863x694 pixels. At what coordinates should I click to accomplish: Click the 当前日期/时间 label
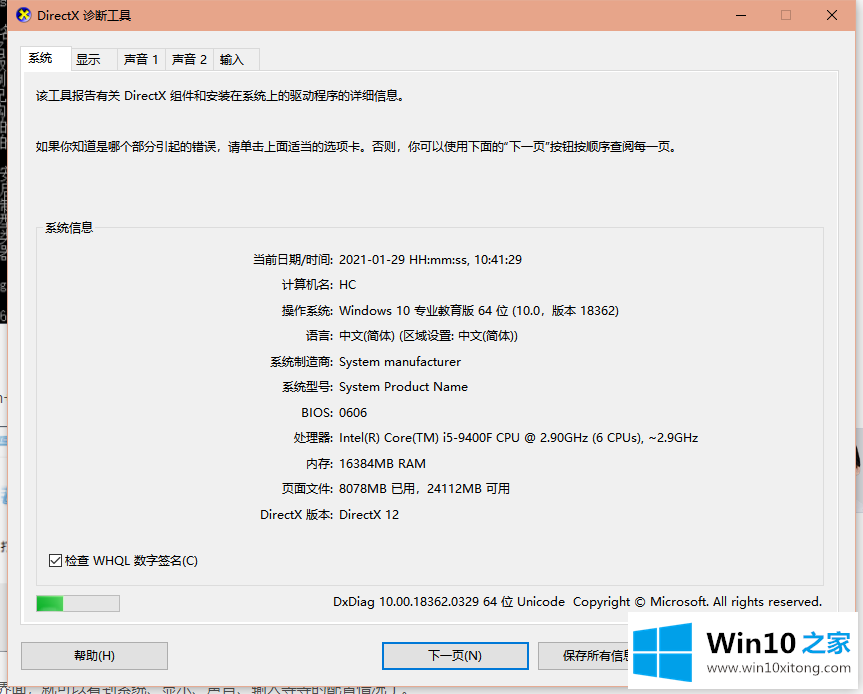(292, 260)
